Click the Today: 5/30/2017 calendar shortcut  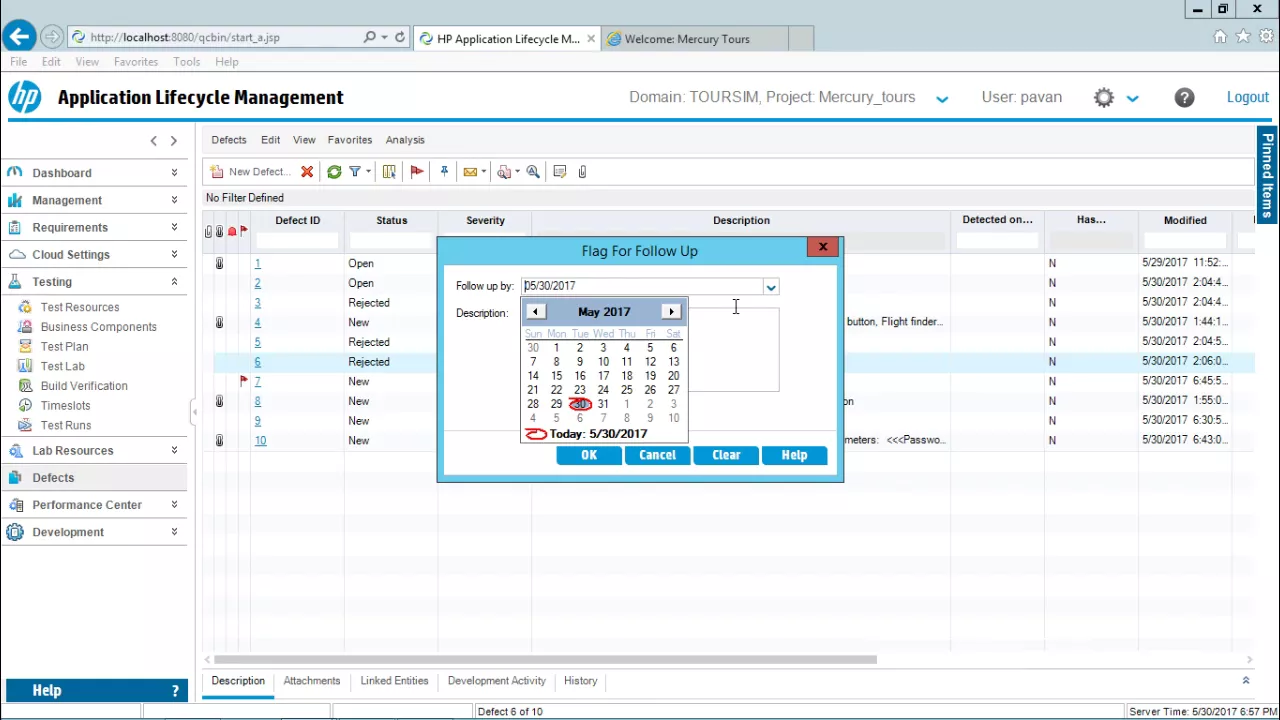[587, 434]
